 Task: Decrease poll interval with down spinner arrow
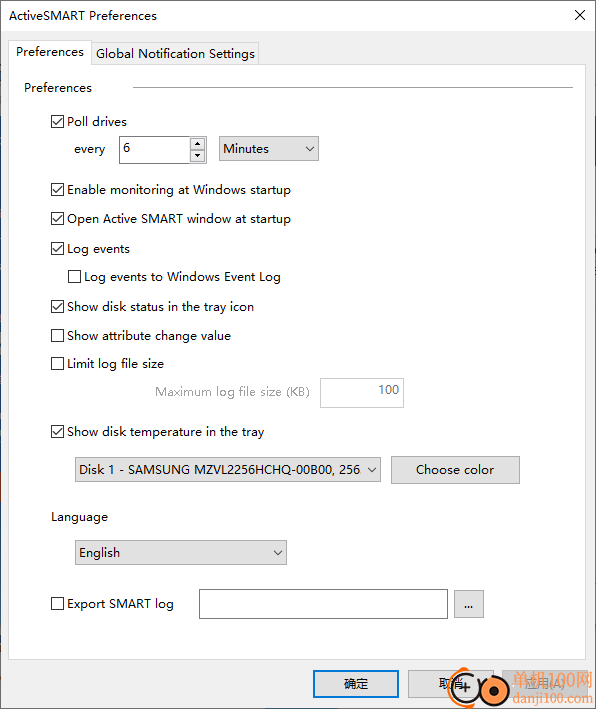click(x=197, y=156)
